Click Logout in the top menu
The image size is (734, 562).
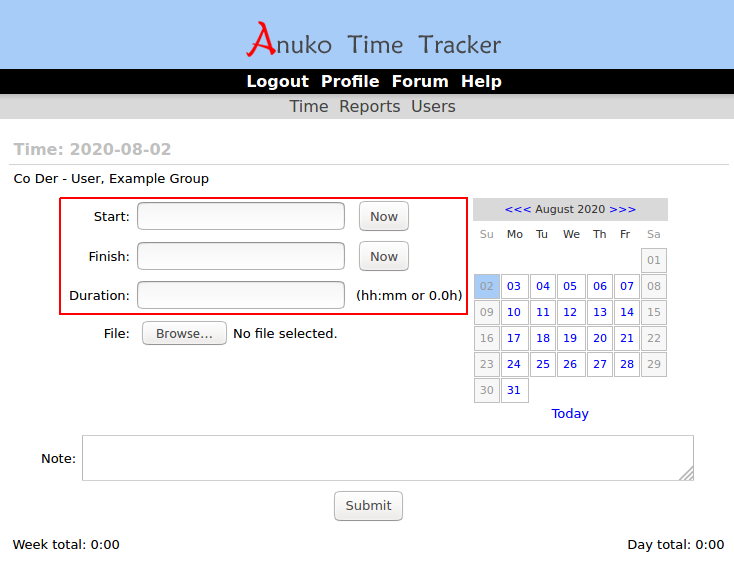tap(277, 82)
